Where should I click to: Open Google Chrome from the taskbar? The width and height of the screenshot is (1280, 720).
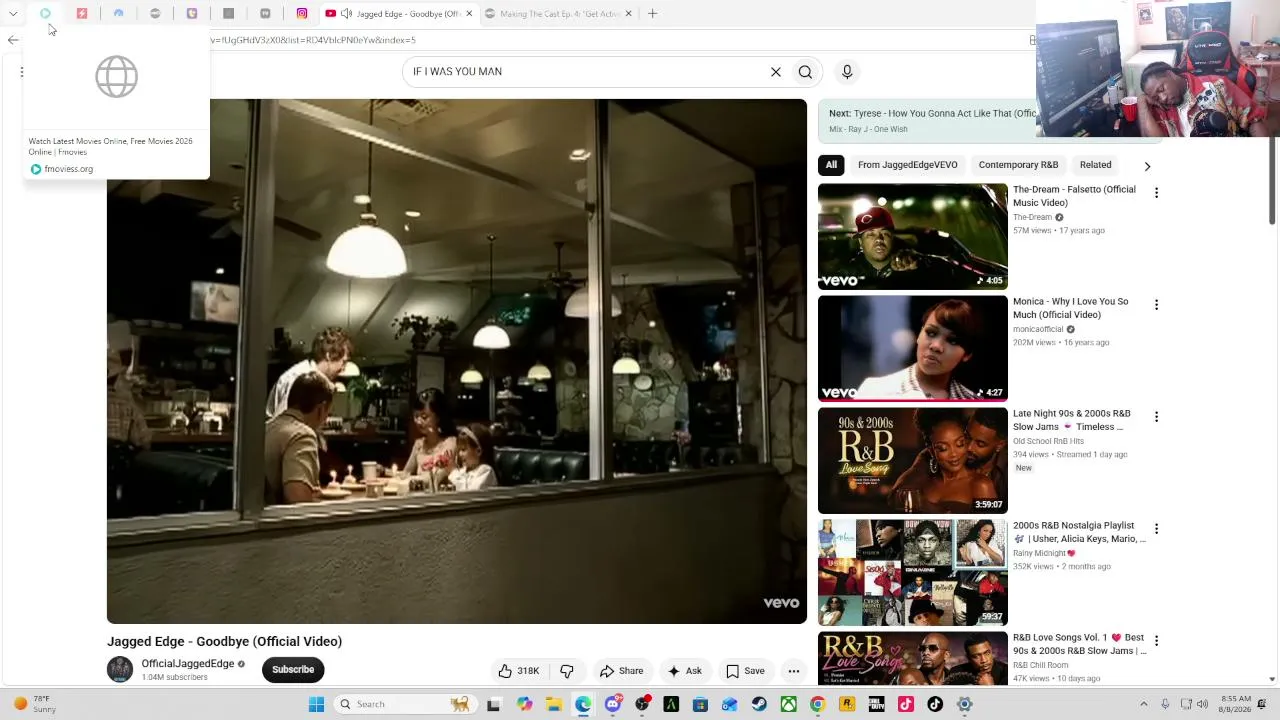click(x=817, y=704)
